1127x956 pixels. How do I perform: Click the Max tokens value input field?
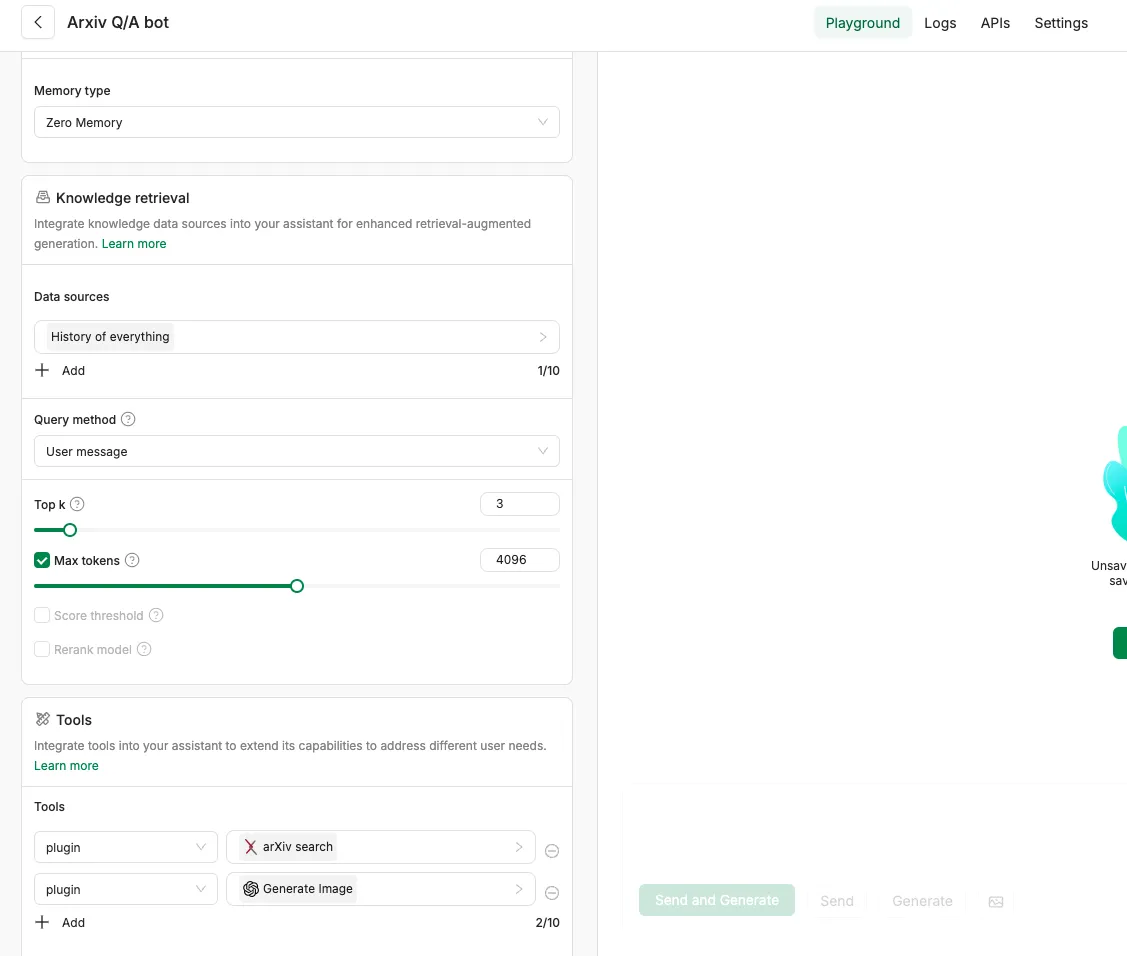519,560
